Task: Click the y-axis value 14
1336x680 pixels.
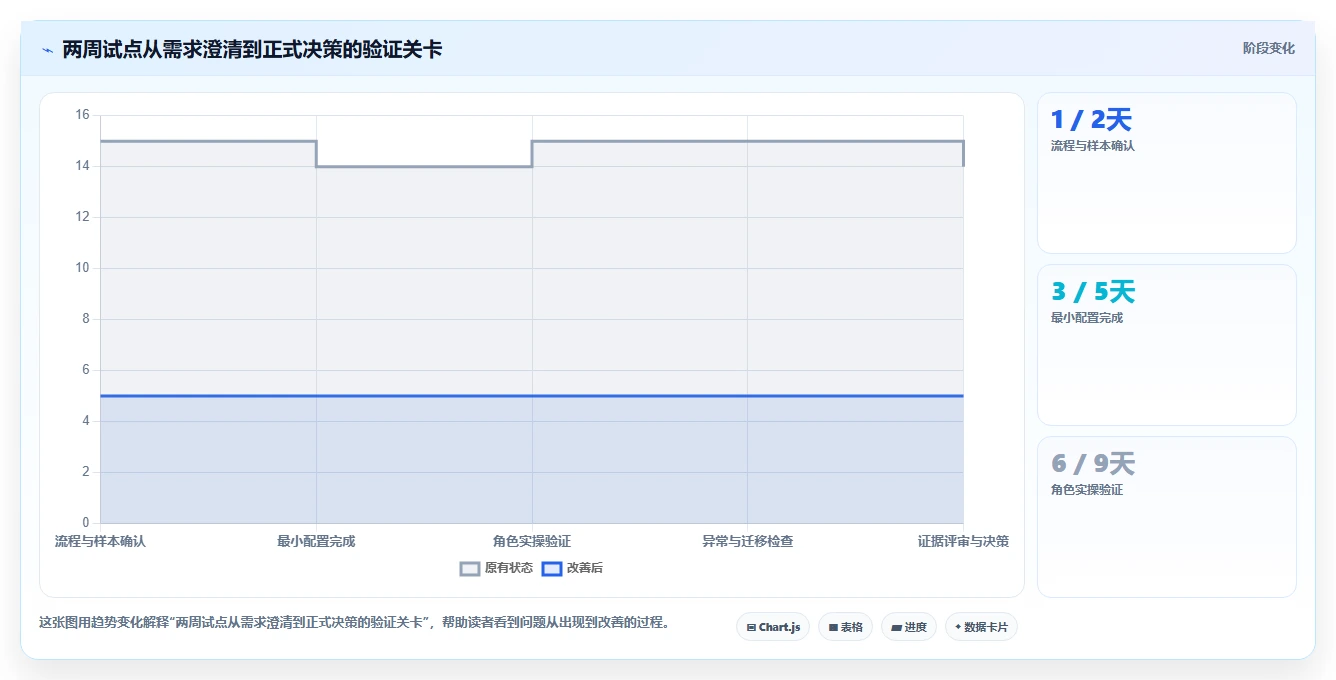Action: pyautogui.click(x=82, y=166)
